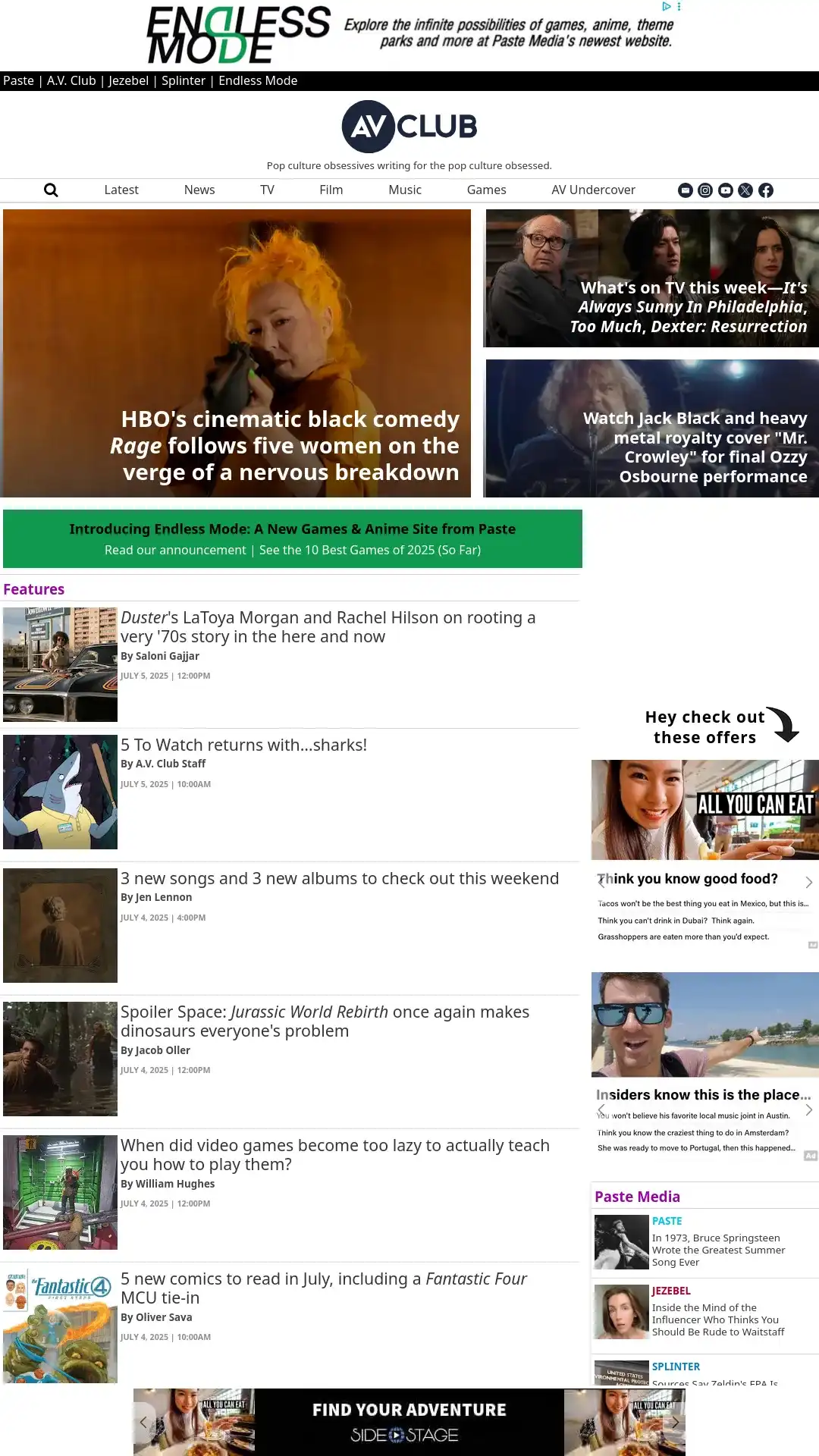Screen dimensions: 819x1456
Task: Click the Paste link in the top network bar
Action: [x=18, y=80]
